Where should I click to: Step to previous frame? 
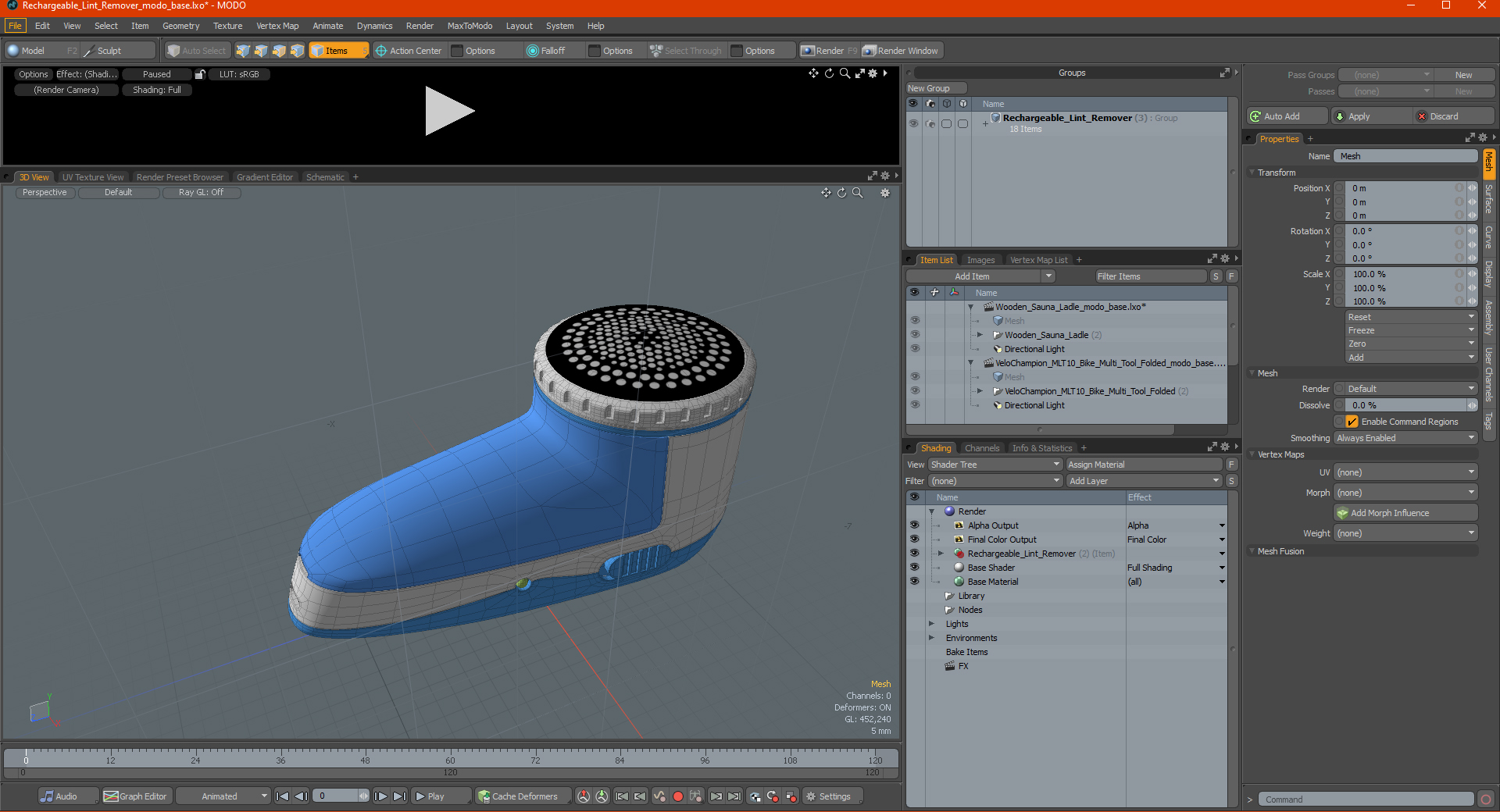(x=301, y=796)
